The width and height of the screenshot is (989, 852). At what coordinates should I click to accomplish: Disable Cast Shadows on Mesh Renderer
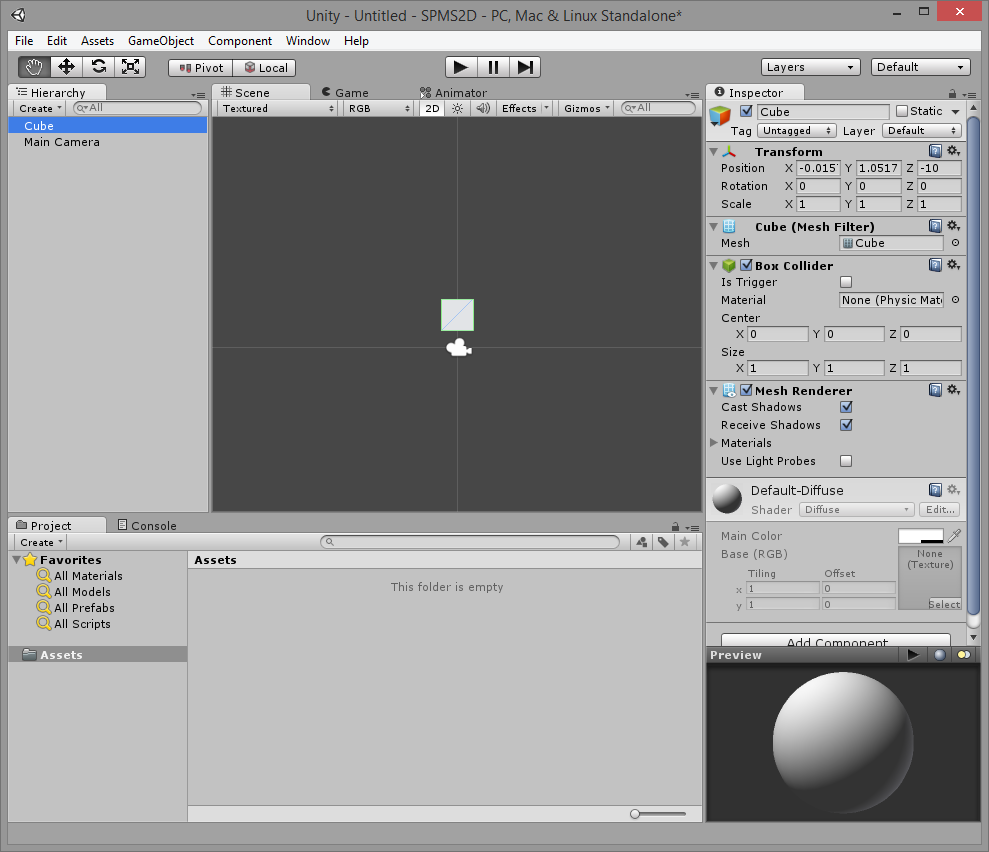(847, 407)
